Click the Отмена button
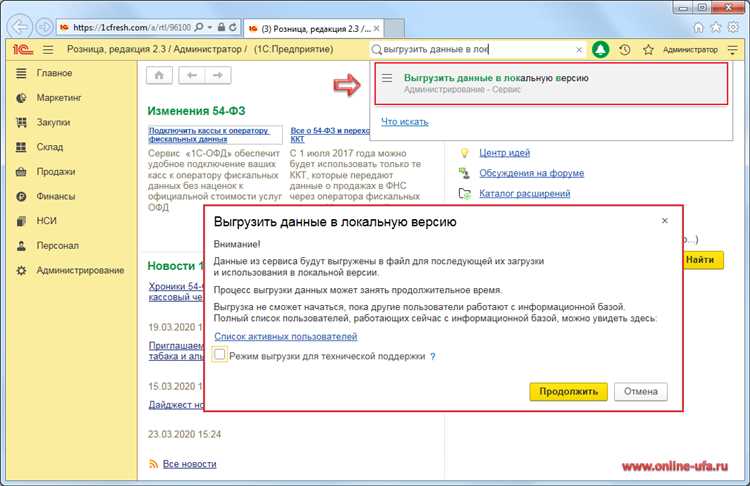This screenshot has height=486, width=750. [x=640, y=391]
